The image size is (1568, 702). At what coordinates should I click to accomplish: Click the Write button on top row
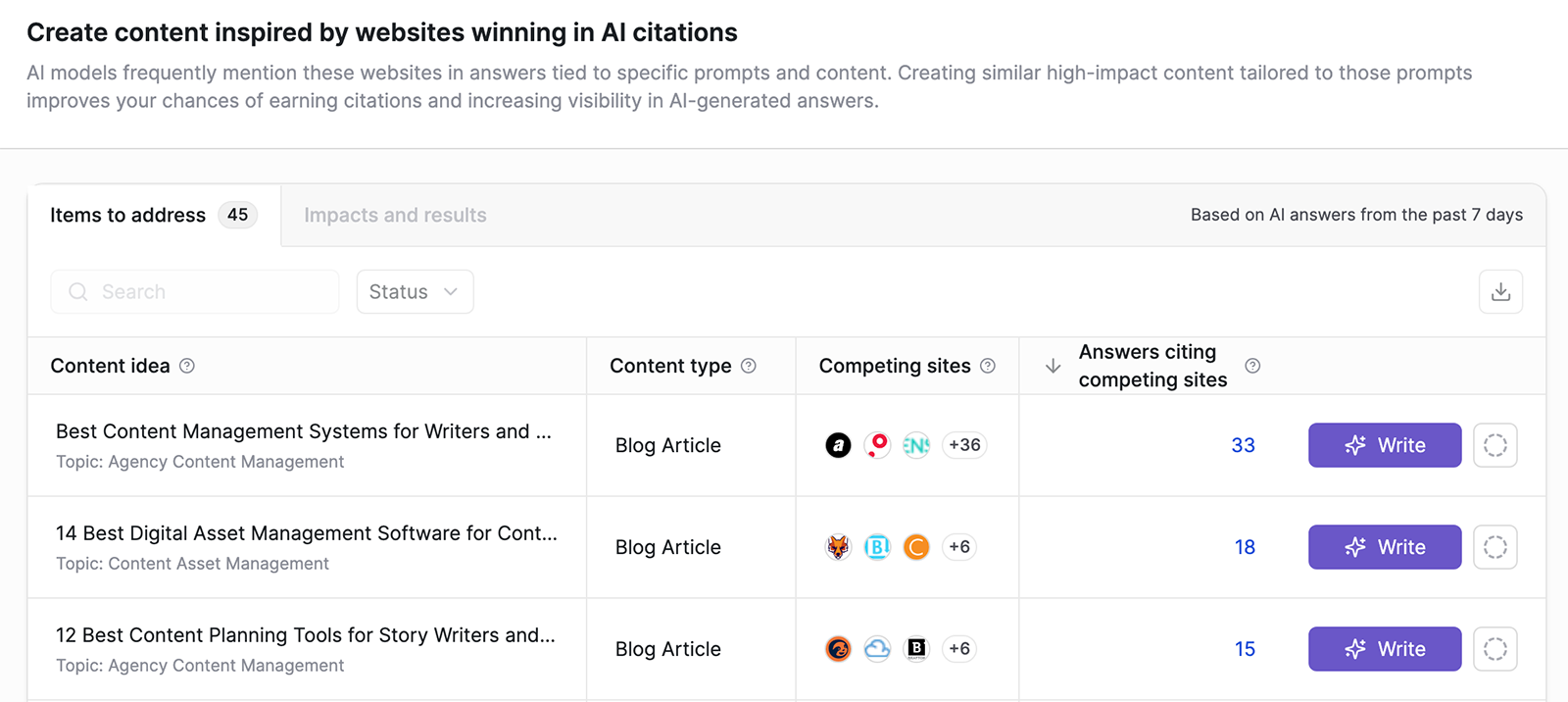click(x=1384, y=445)
